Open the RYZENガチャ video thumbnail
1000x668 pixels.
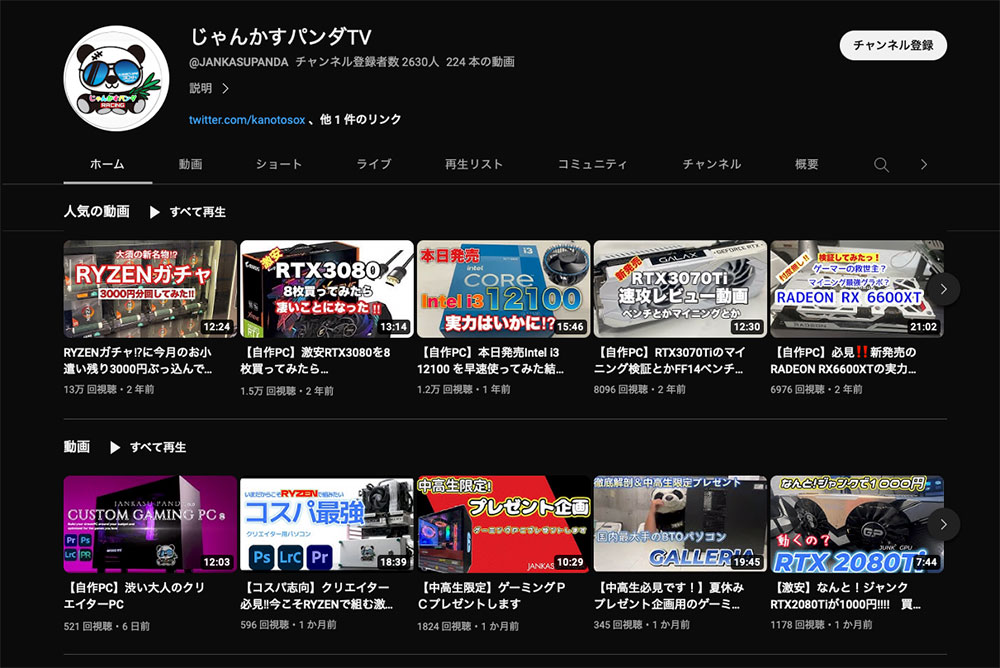[150, 289]
